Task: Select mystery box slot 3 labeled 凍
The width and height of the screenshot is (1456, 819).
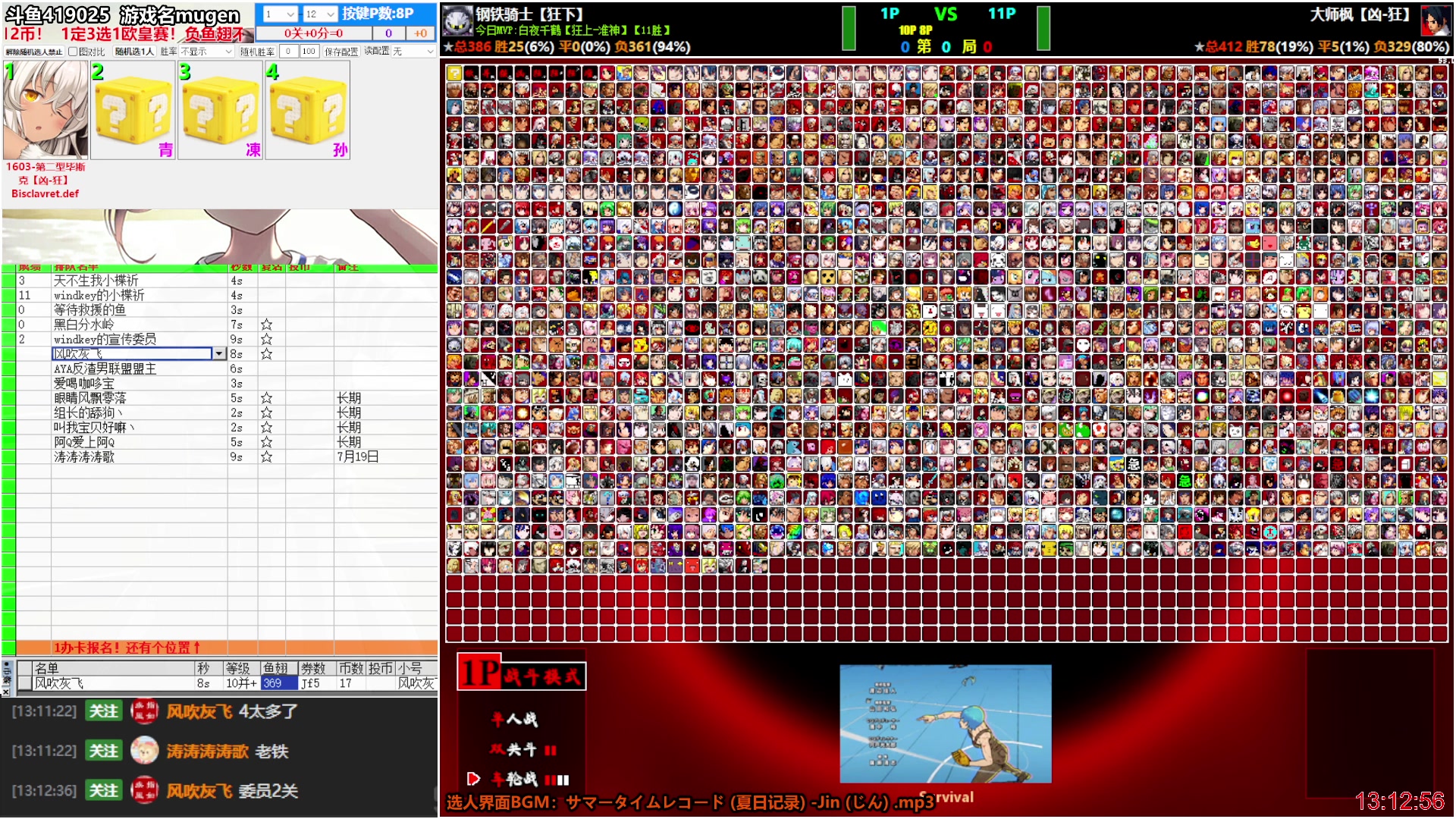Action: tap(221, 111)
